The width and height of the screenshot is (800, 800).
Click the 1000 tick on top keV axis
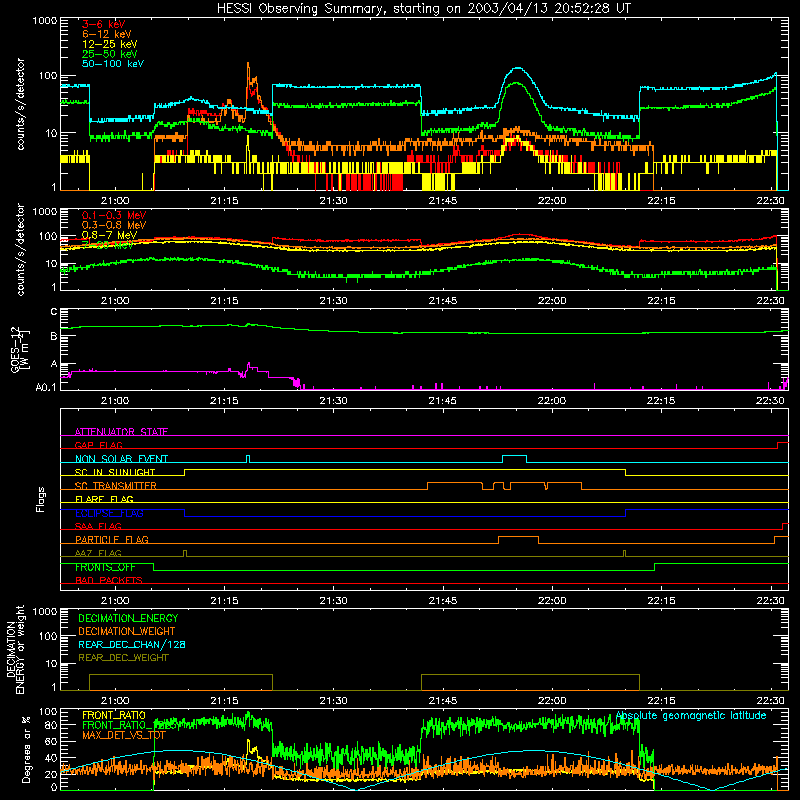point(45,21)
